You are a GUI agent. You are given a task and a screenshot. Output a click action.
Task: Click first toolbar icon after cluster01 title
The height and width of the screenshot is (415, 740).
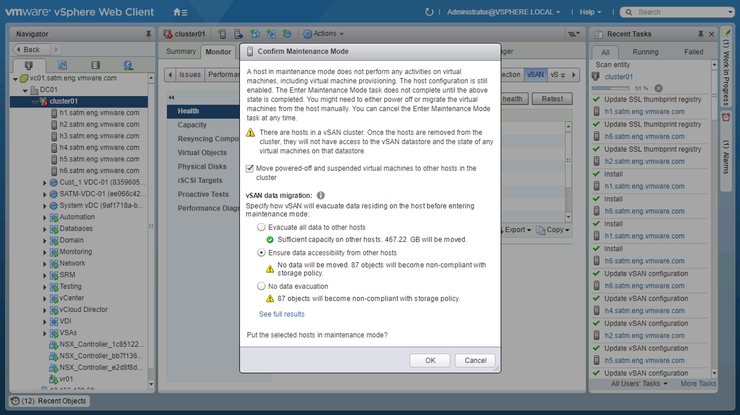222,34
